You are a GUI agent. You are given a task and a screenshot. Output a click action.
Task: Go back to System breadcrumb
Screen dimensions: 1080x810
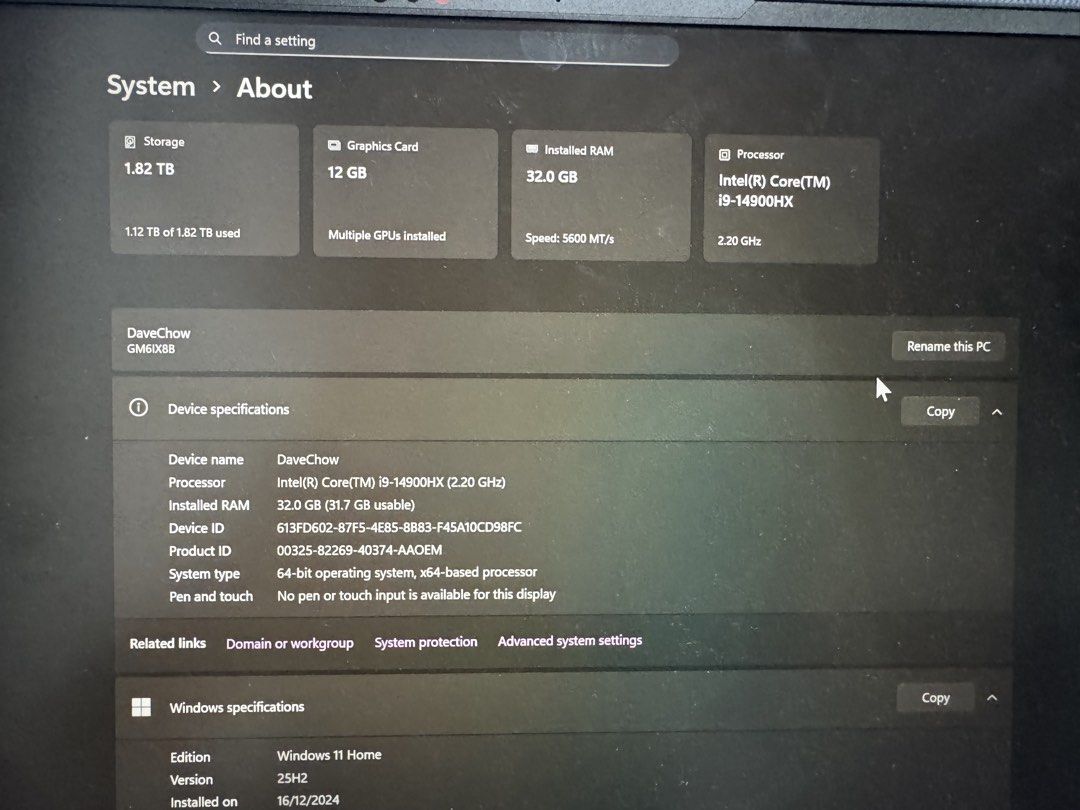pos(151,86)
